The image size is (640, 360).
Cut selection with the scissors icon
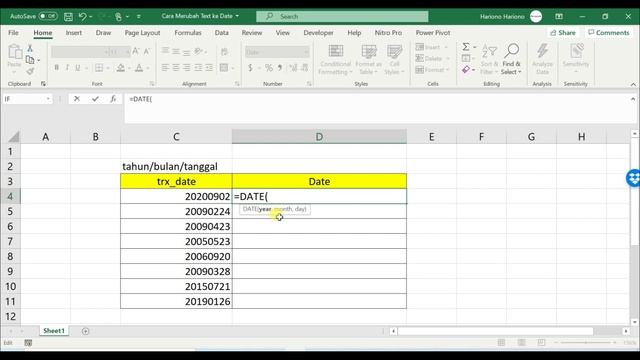coord(30,48)
